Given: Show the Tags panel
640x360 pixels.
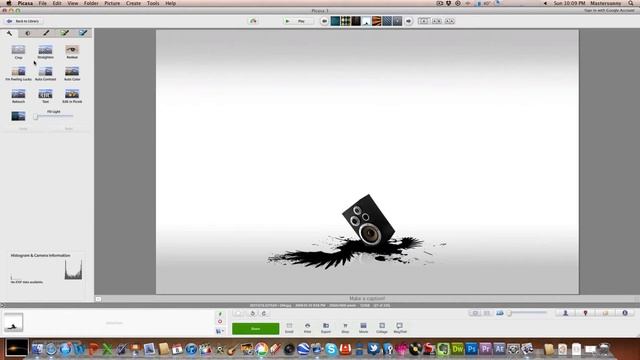Looking at the screenshot, I should (x=605, y=313).
